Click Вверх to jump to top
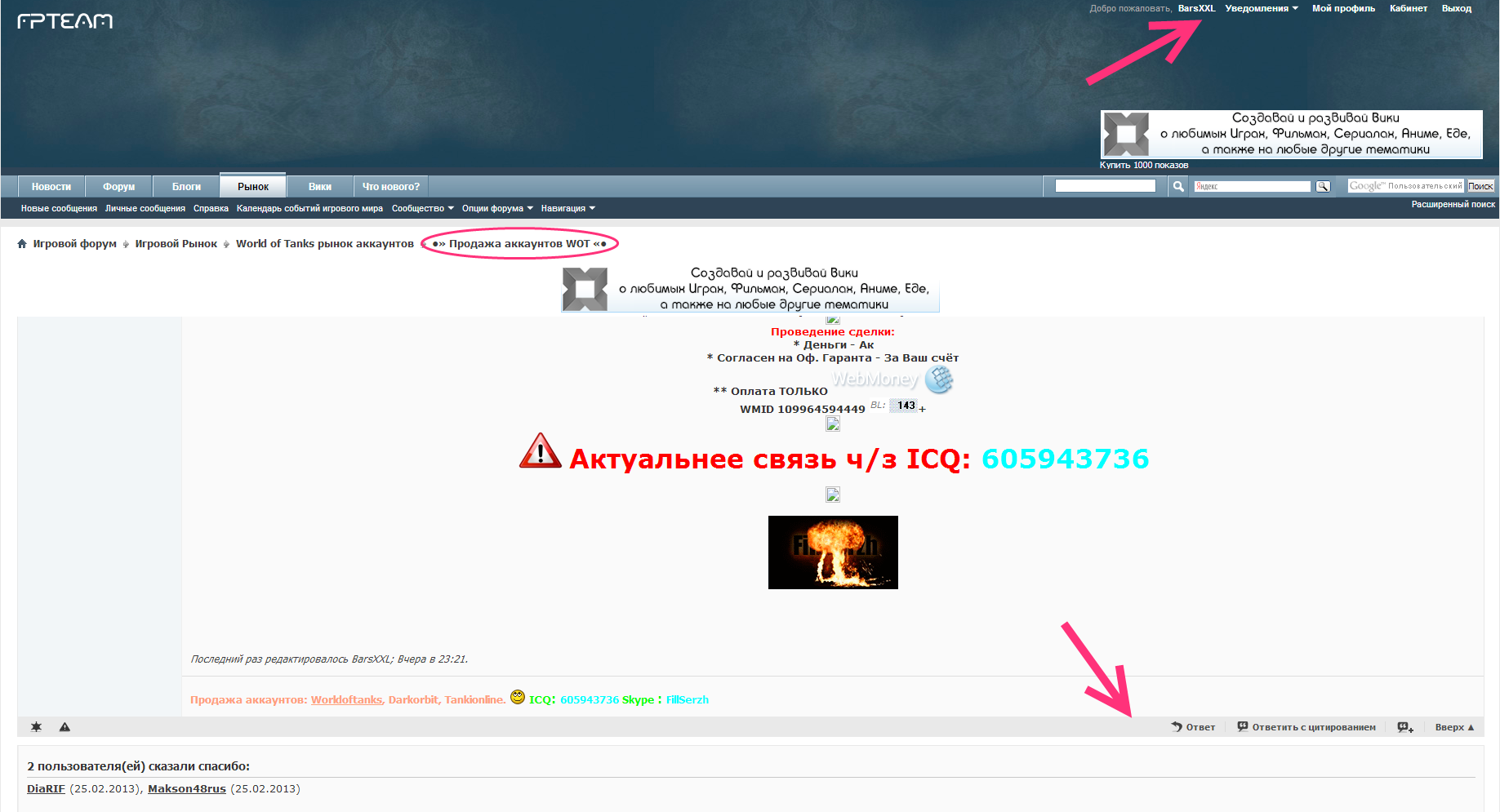This screenshot has height=812, width=1500. tap(1454, 727)
